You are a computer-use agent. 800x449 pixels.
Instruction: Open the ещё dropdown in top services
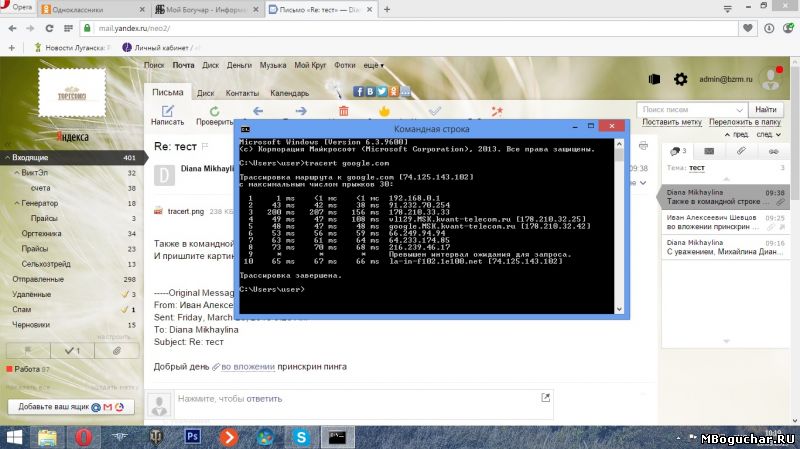(373, 65)
